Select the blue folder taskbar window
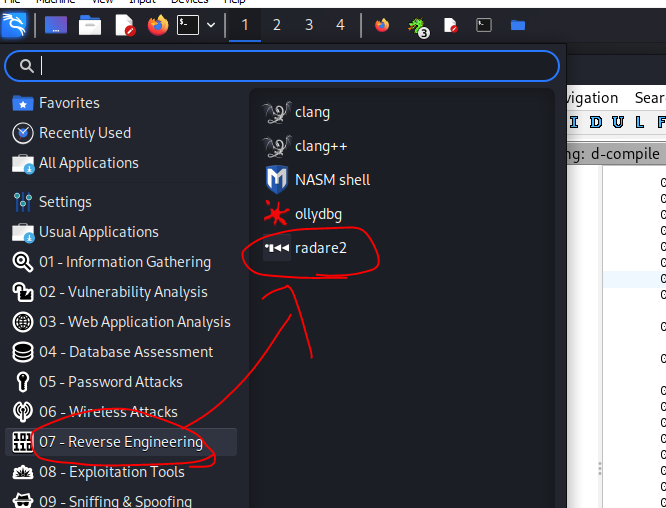 [518, 25]
